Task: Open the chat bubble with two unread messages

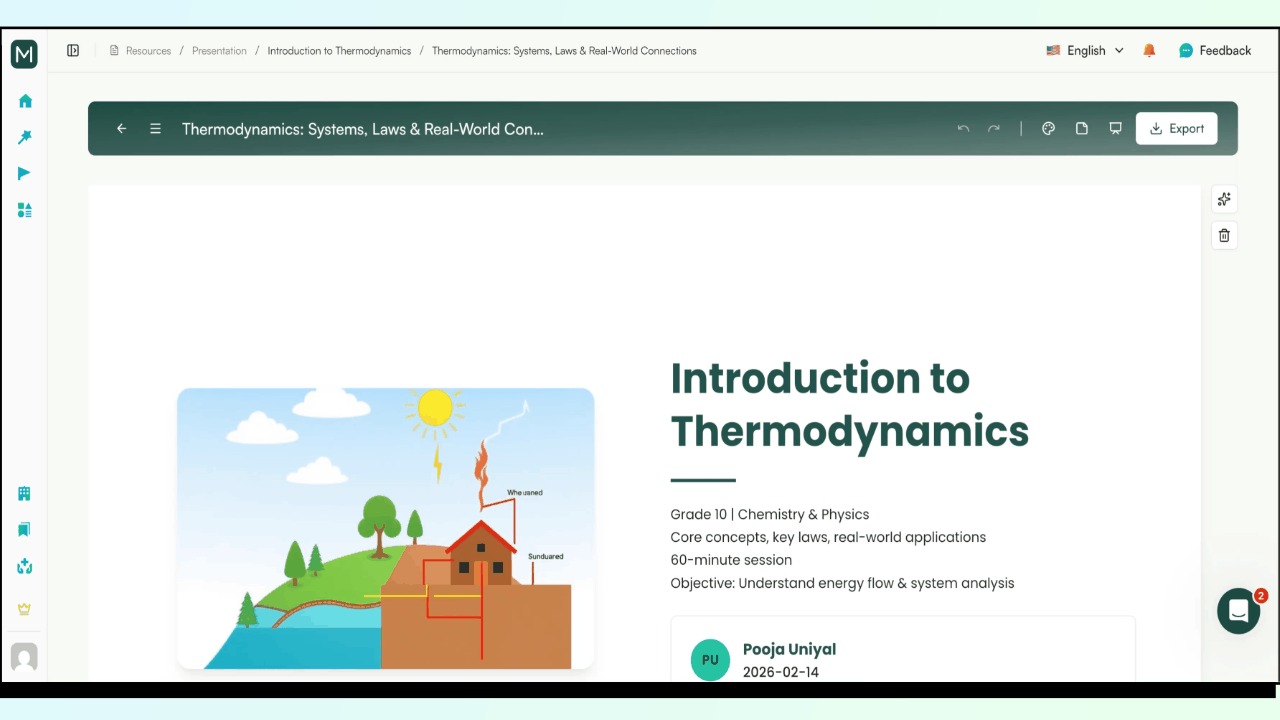Action: (1238, 610)
